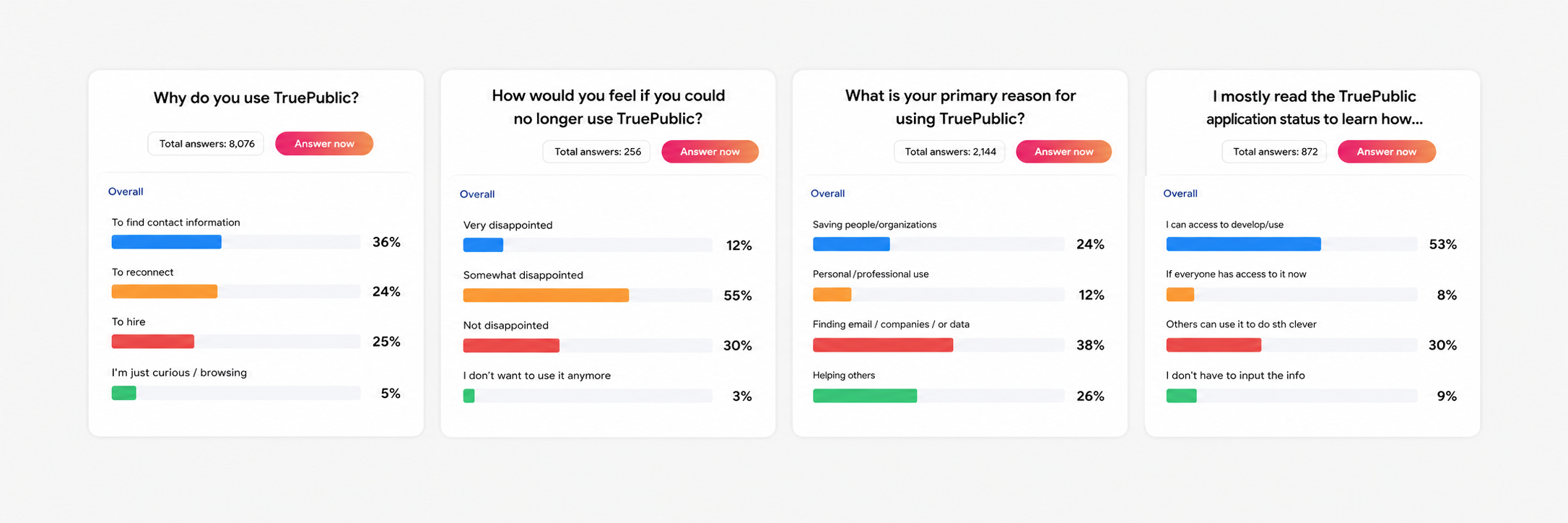Click the orange 'Somewhat disappointed' bar
The width and height of the screenshot is (1568, 523).
point(546,295)
